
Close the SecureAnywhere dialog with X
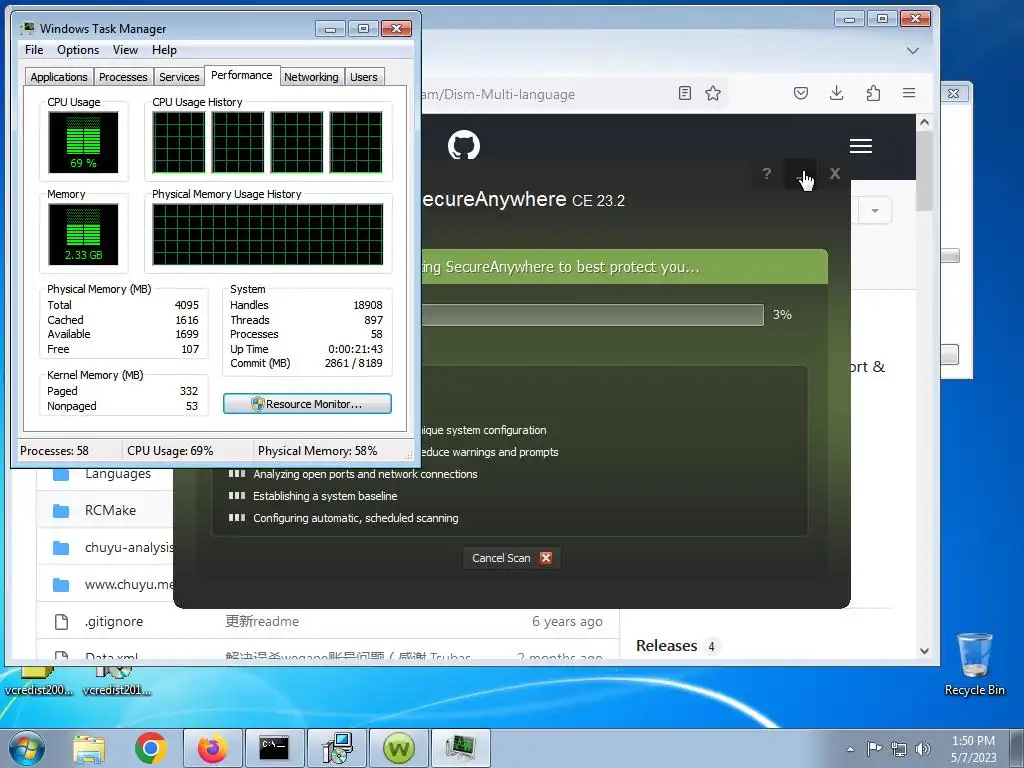click(x=835, y=174)
